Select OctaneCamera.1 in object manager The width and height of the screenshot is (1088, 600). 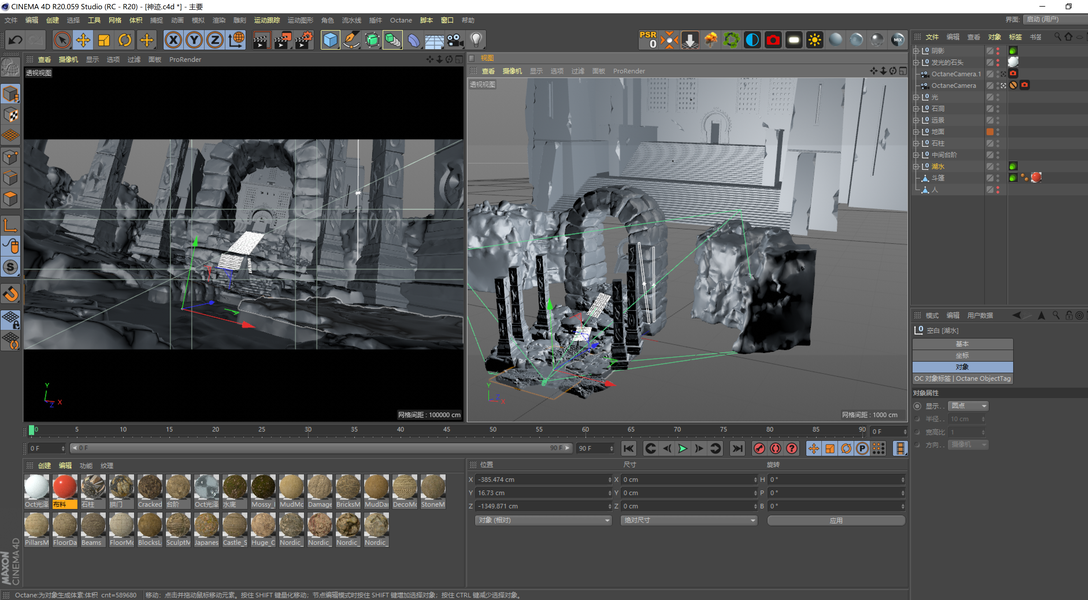(x=955, y=74)
